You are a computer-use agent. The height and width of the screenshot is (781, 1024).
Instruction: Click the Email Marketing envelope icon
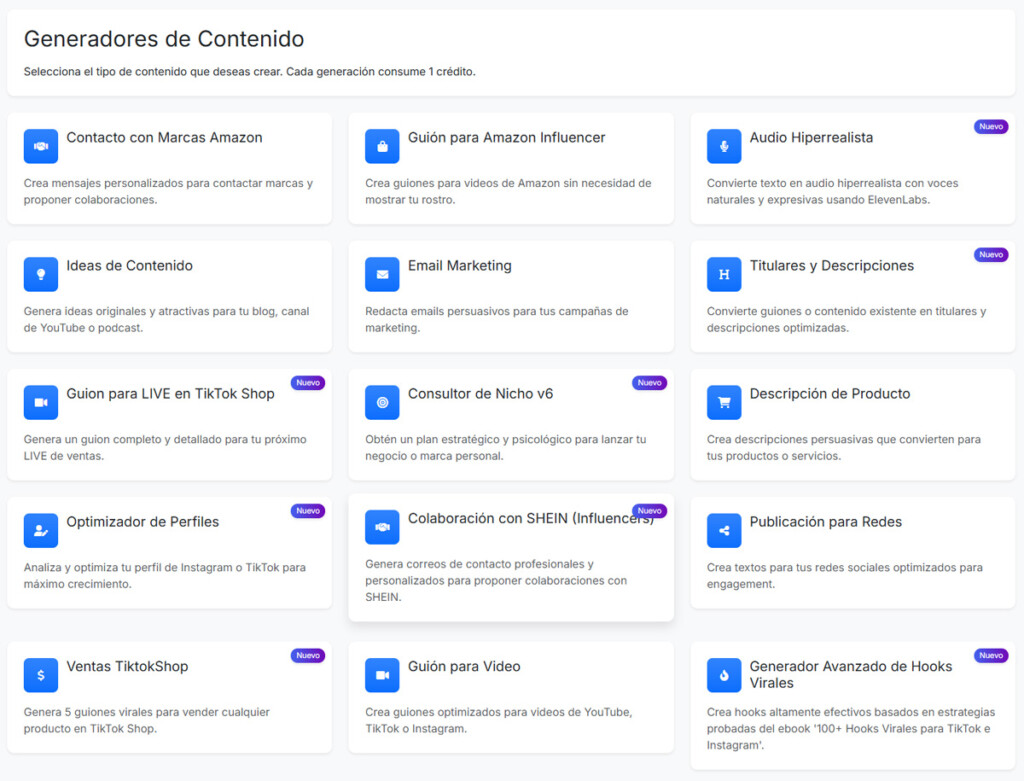(x=381, y=274)
